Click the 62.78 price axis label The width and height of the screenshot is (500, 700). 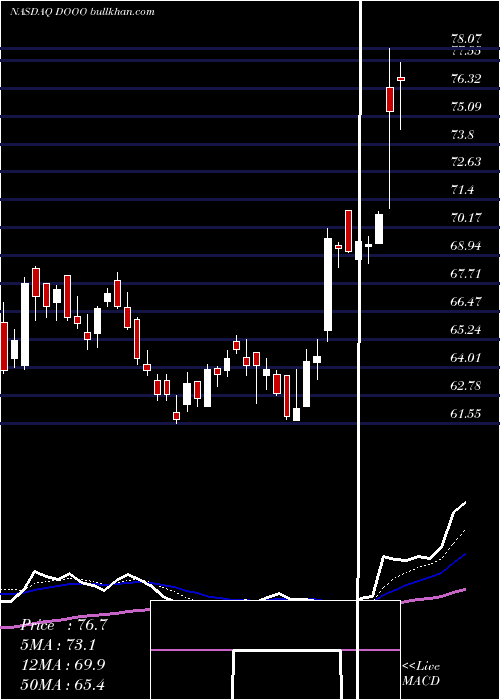[x=466, y=385]
